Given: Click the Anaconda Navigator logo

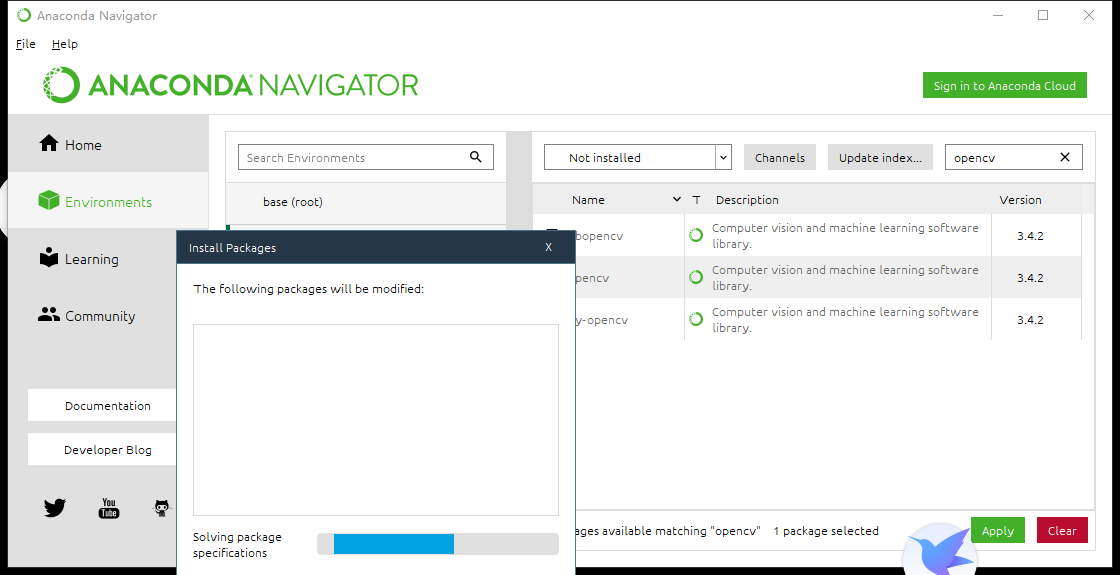Looking at the screenshot, I should tap(230, 85).
